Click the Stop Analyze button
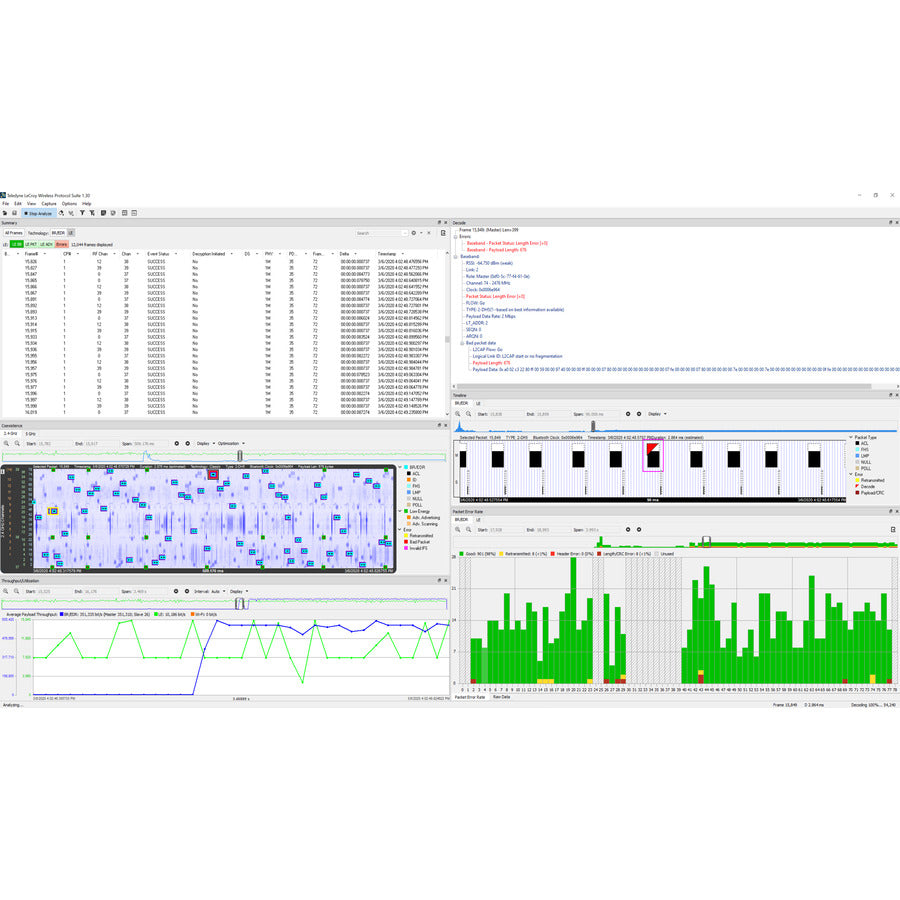This screenshot has width=900, height=900. point(38,212)
